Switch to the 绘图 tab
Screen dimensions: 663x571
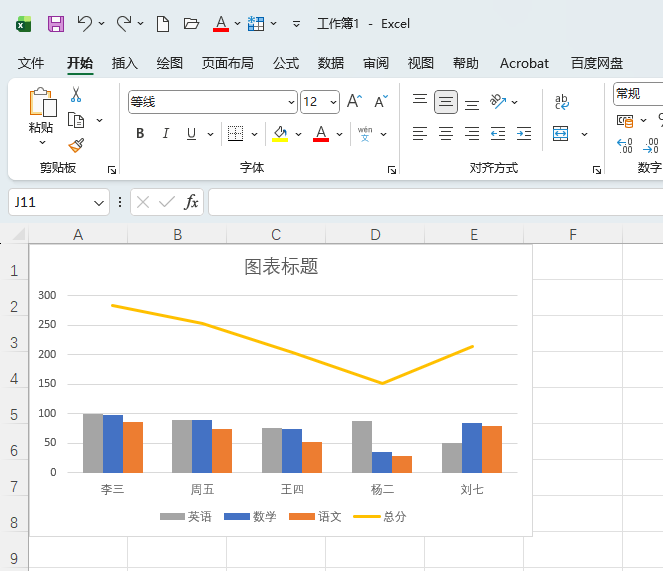pyautogui.click(x=170, y=63)
